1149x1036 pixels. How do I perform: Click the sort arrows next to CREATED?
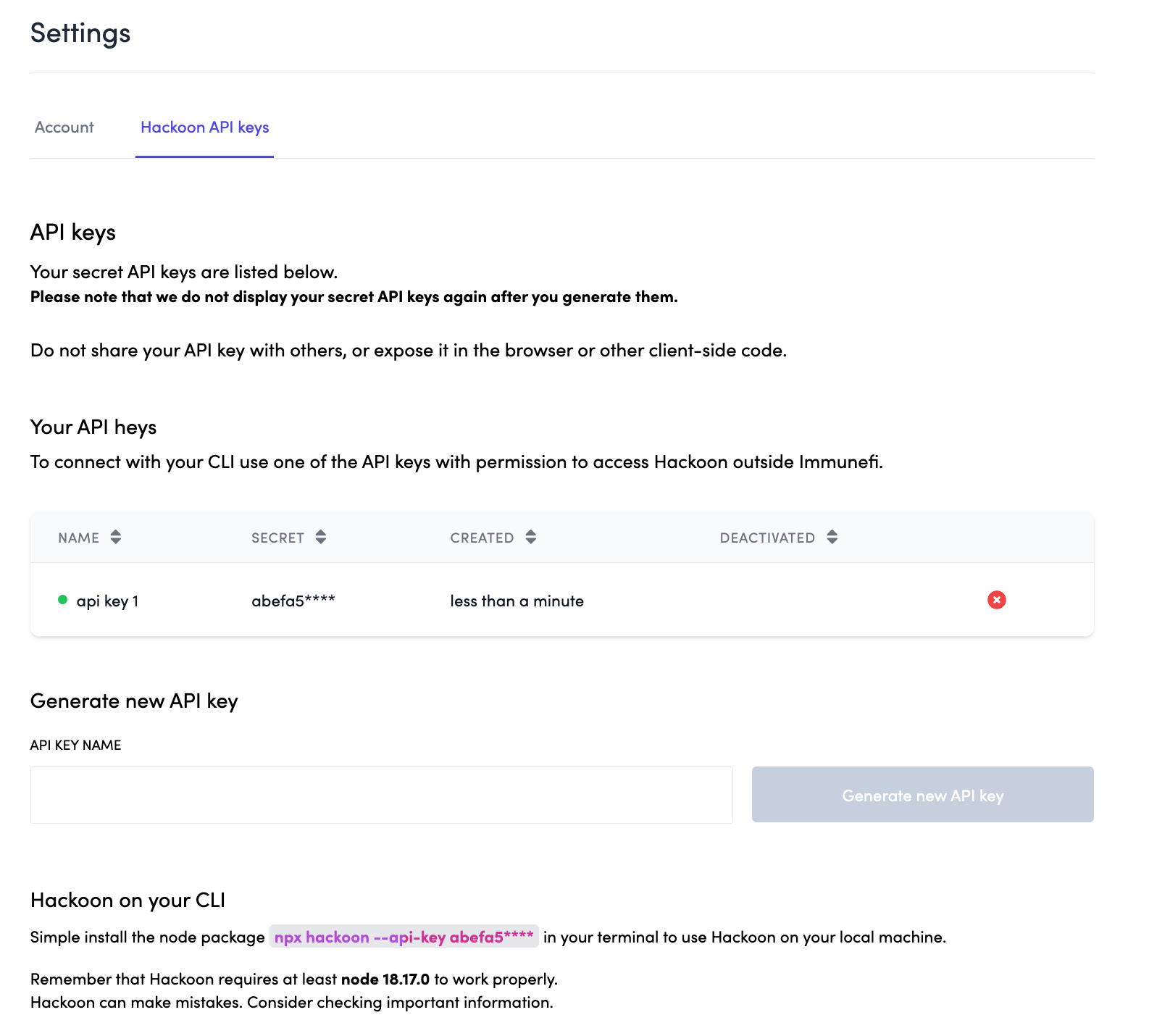531,537
